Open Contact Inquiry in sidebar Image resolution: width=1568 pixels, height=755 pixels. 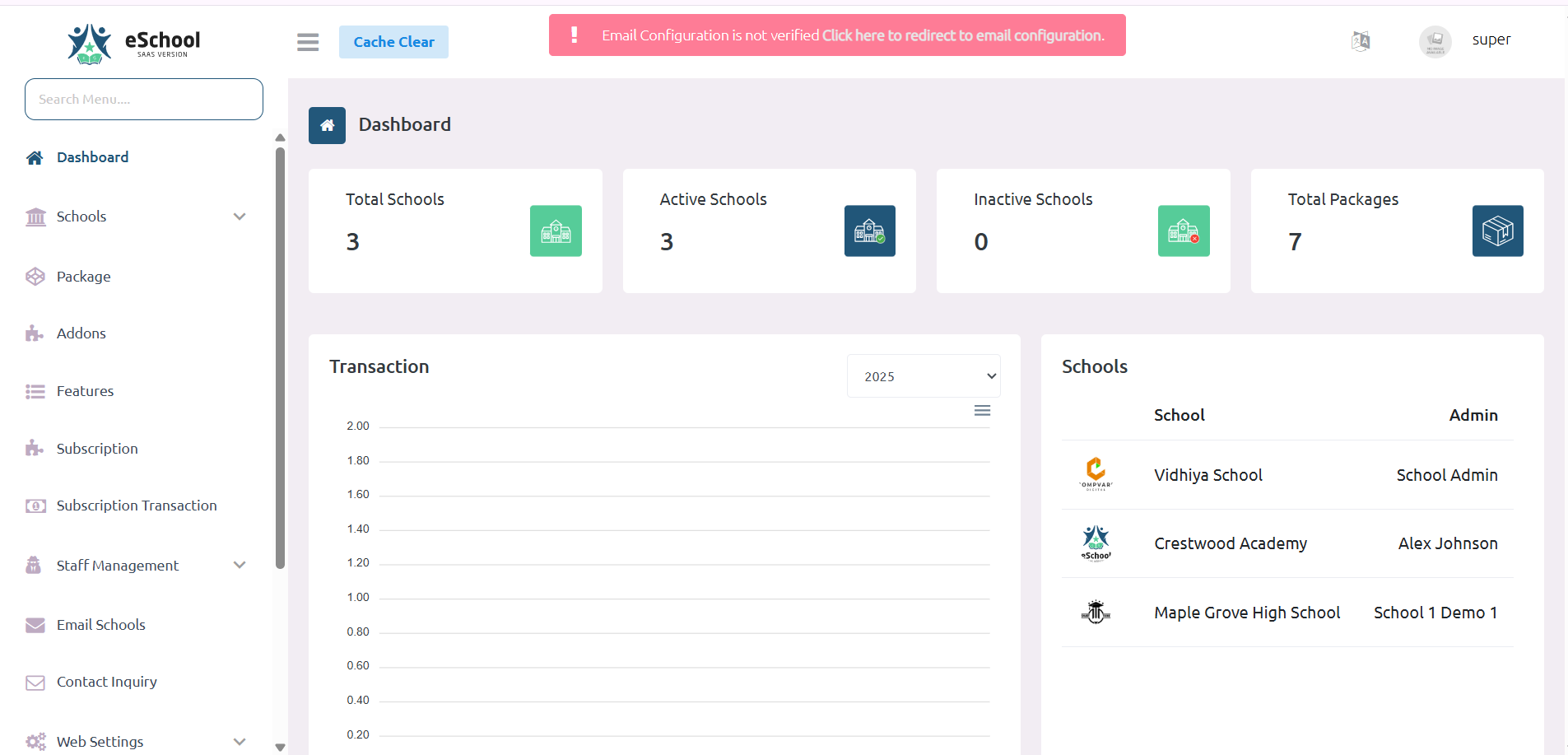pyautogui.click(x=106, y=682)
